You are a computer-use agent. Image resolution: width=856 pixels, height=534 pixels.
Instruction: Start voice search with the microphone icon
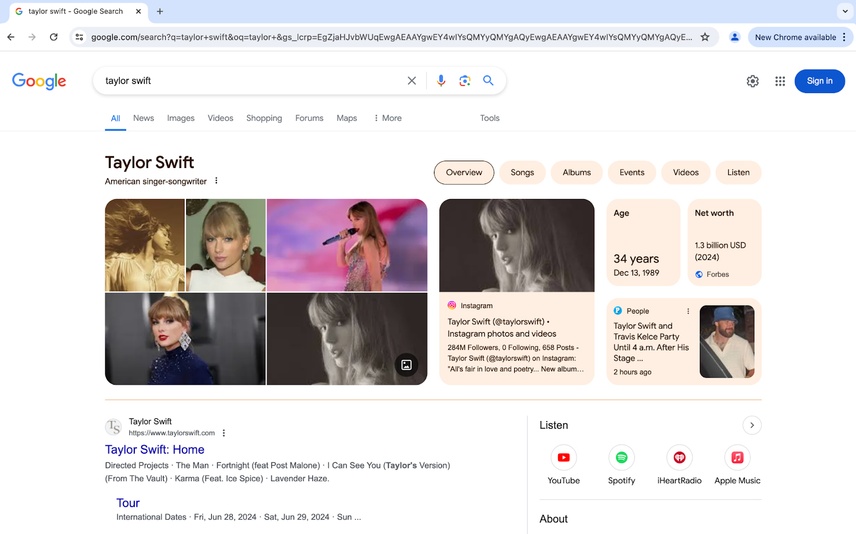[441, 81]
